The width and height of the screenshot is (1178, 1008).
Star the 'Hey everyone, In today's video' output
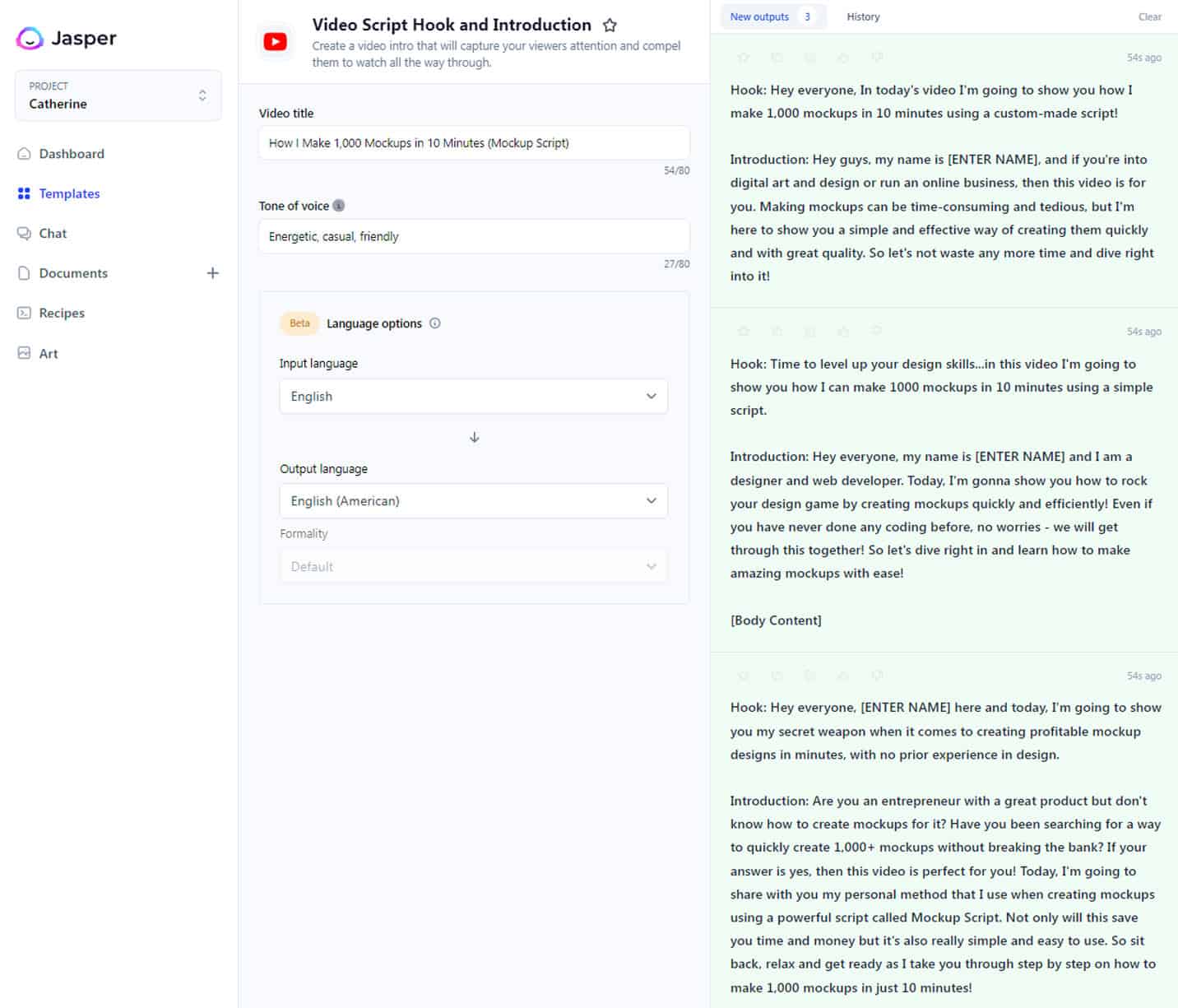coord(744,58)
